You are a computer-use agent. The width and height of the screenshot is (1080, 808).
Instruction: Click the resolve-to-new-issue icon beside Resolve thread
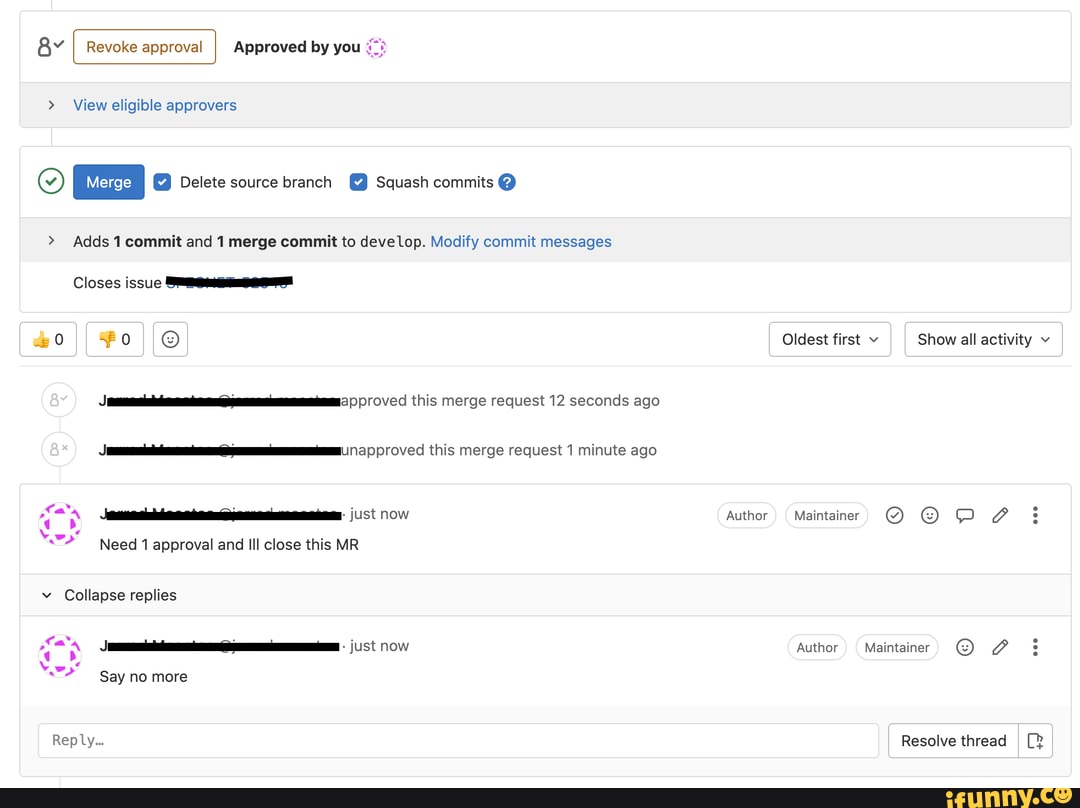click(x=1035, y=741)
